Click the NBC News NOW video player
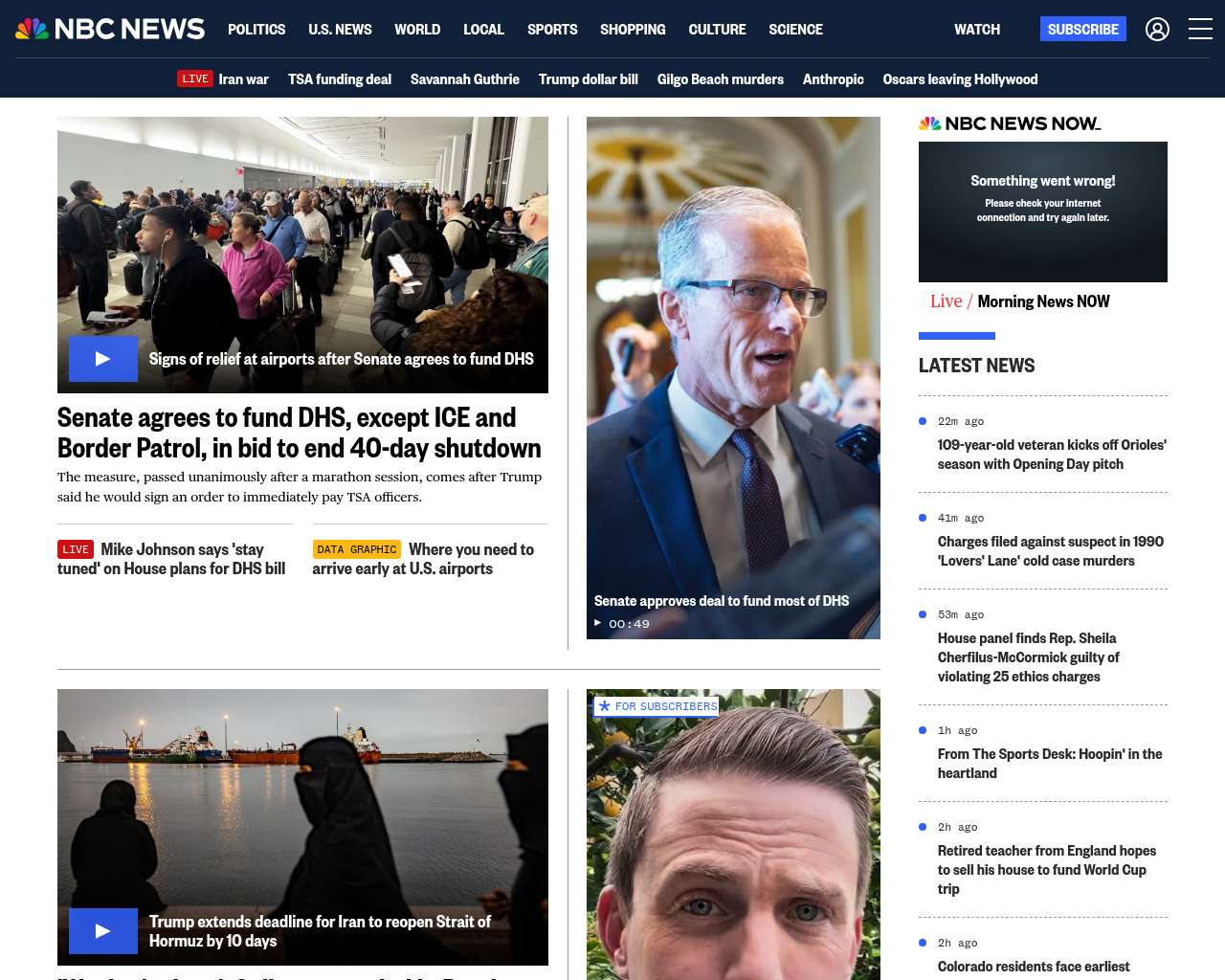The height and width of the screenshot is (980, 1225). point(1043,212)
